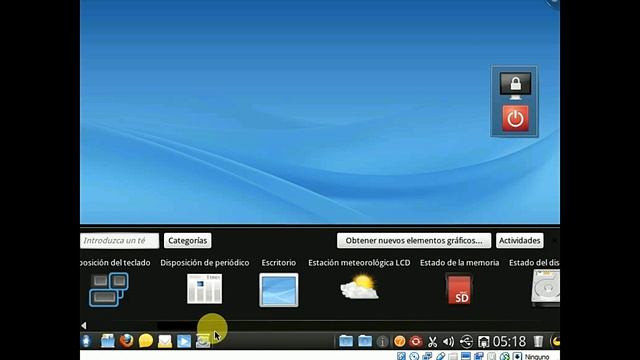The height and width of the screenshot is (360, 640).
Task: Open the Obtener nuevos elementos gráficos menu
Action: tap(414, 240)
